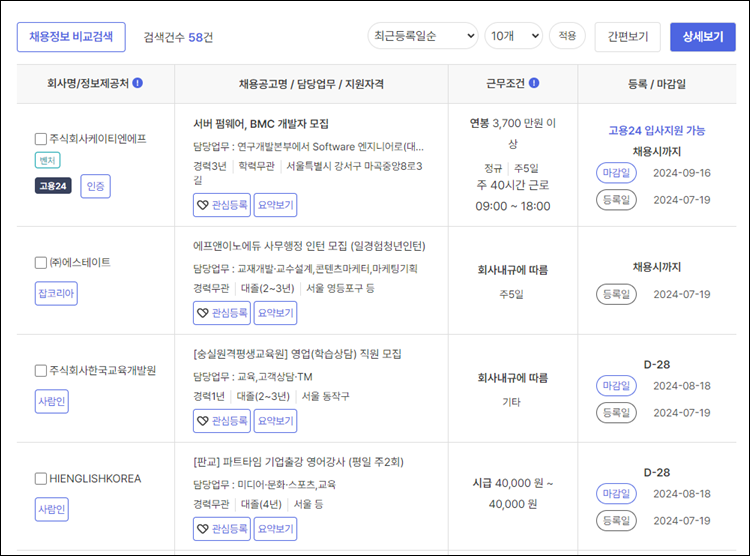Click info icon next to 회사명/정보제공처 header

click(138, 83)
